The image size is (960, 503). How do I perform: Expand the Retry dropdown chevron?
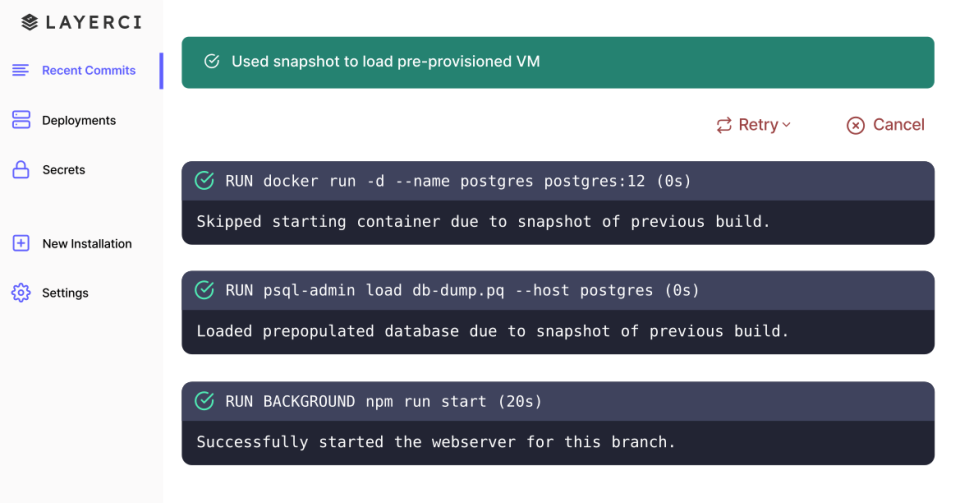(x=786, y=125)
